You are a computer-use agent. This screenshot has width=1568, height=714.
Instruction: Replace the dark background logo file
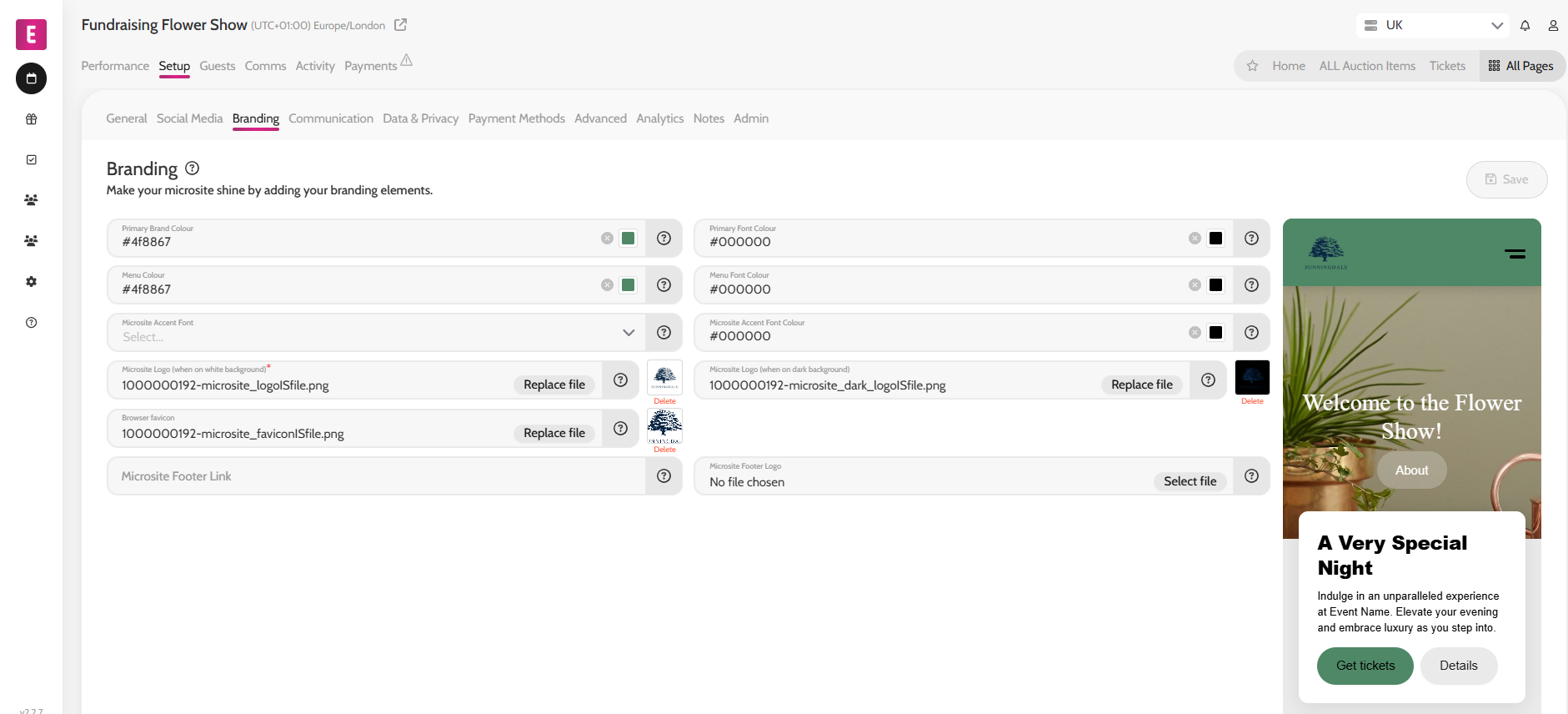click(x=1142, y=385)
